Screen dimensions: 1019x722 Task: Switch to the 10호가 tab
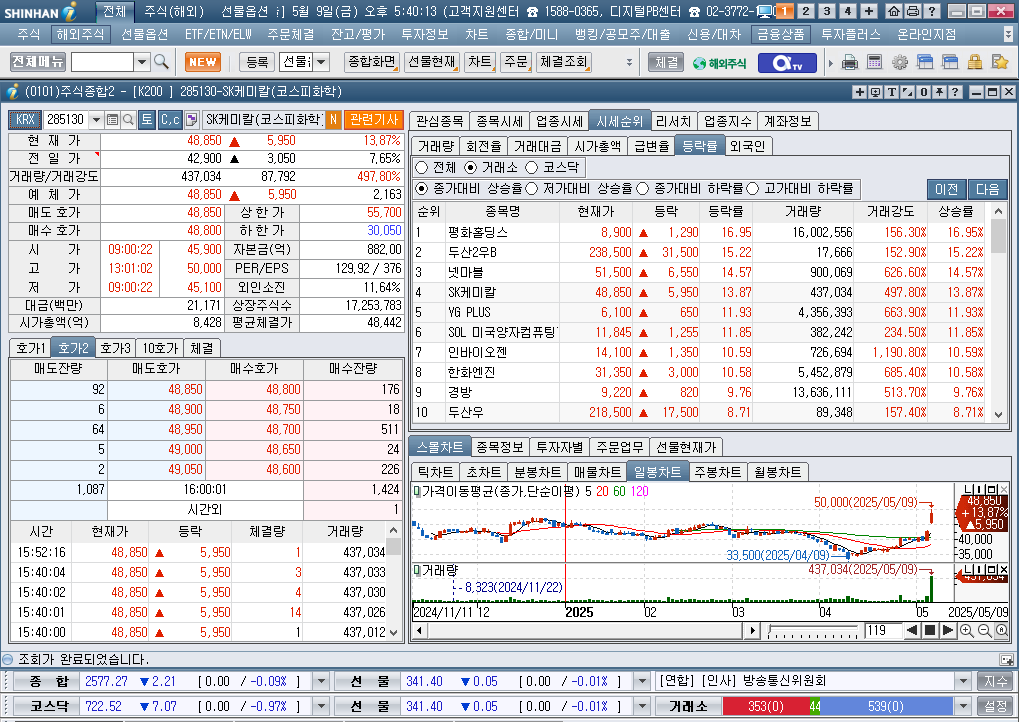(x=160, y=348)
